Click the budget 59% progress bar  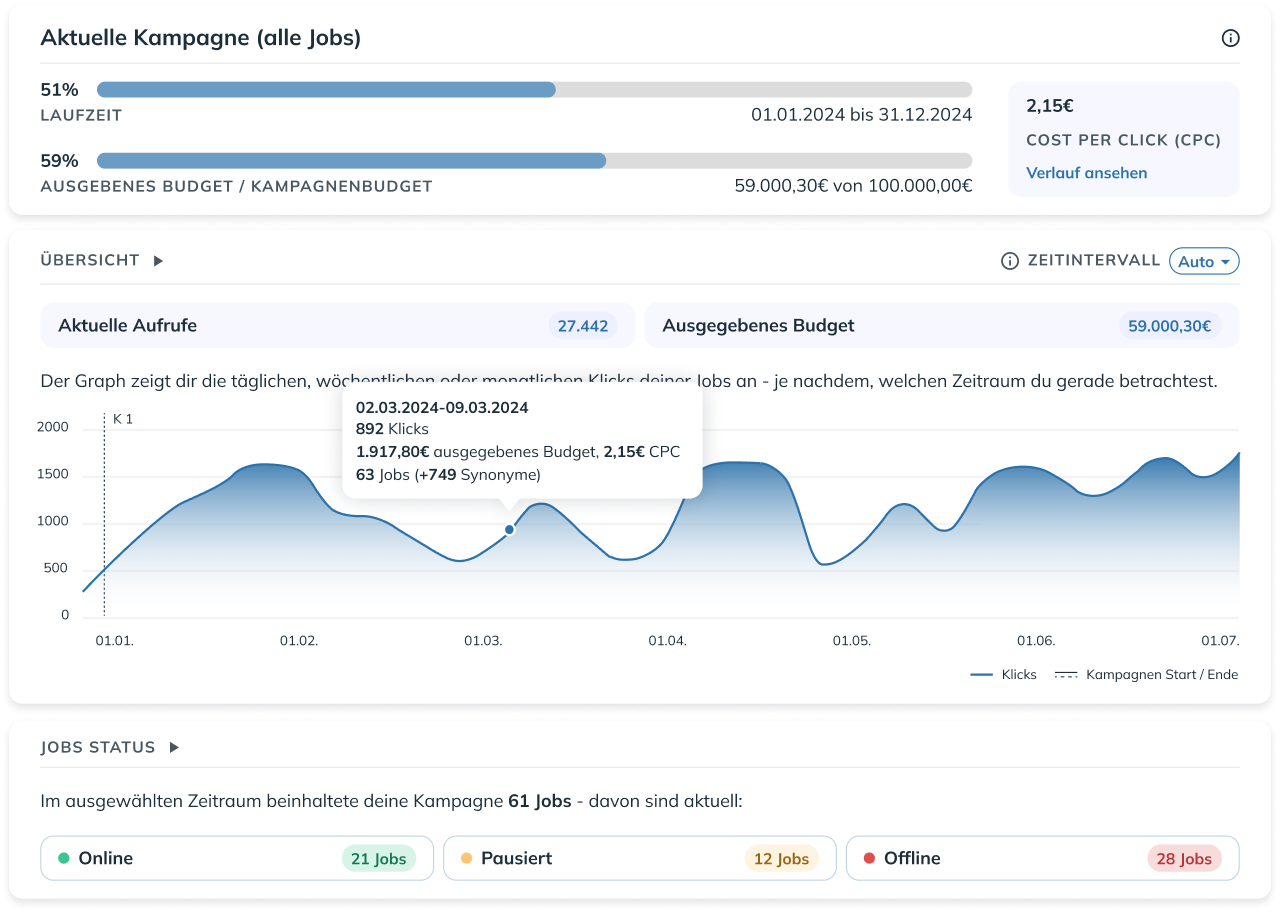[x=534, y=161]
